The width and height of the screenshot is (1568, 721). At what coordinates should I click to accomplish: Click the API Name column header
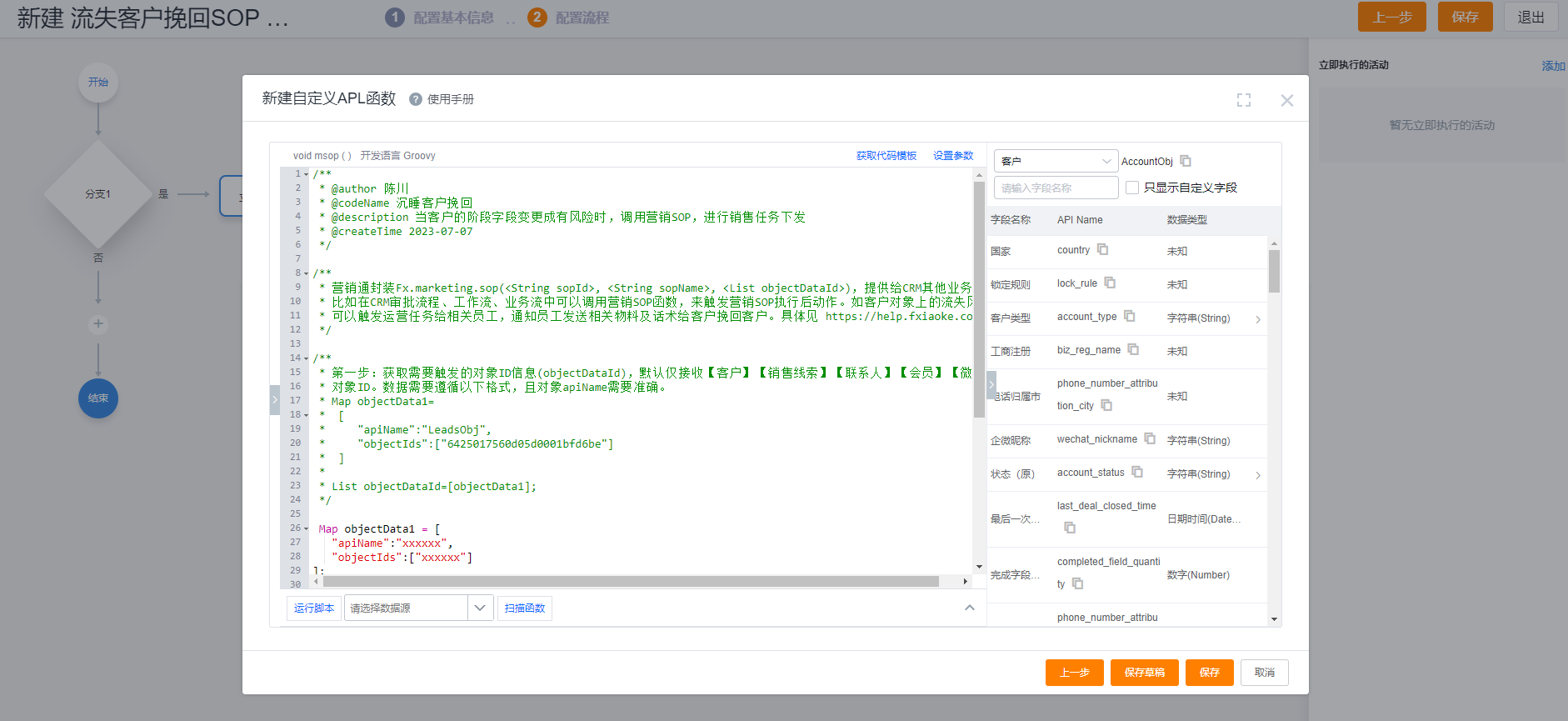tap(1080, 220)
